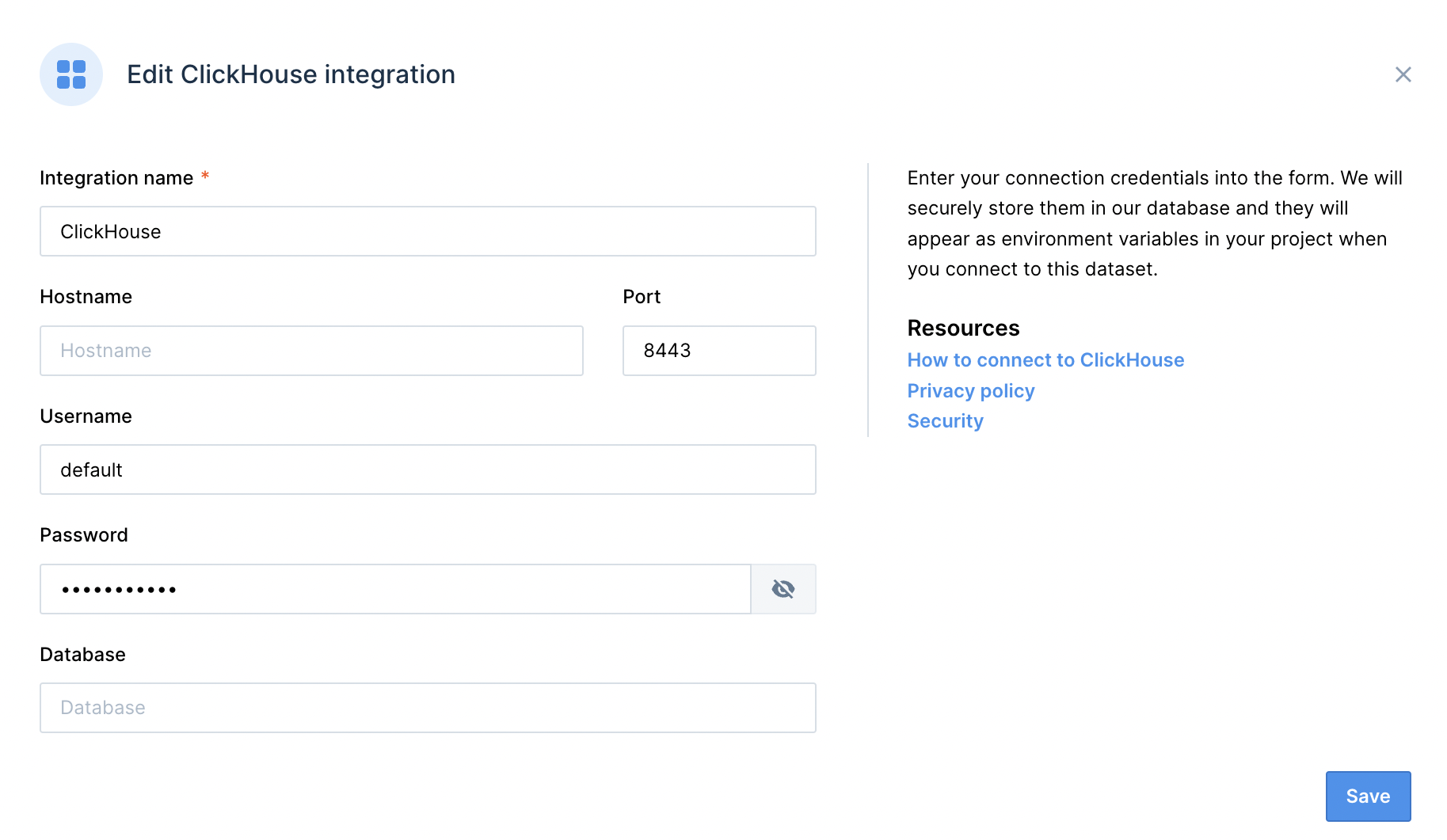Click the masked Password input field

point(396,589)
